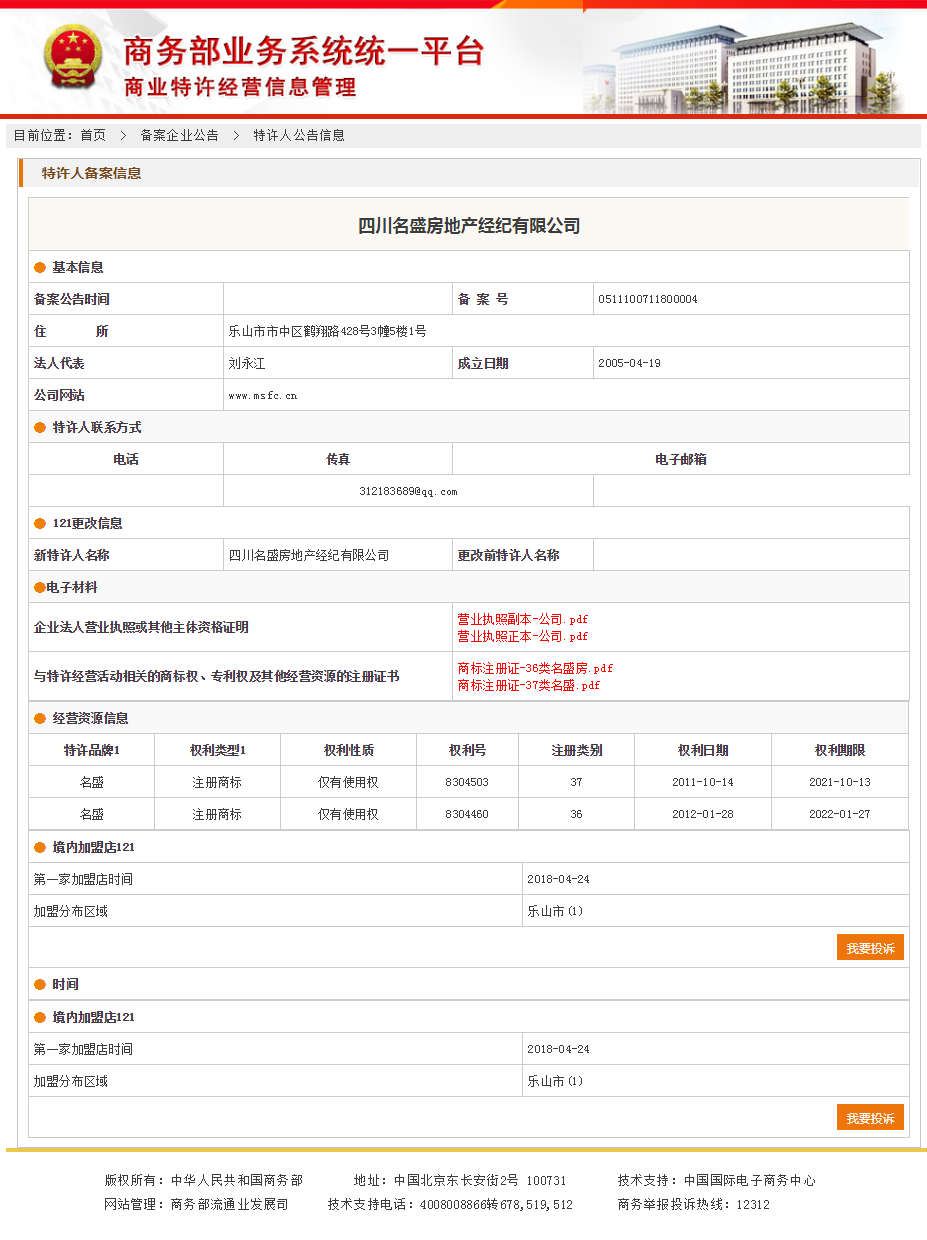Click footer text 中国国际电子商务中心
Image resolution: width=927 pixels, height=1240 pixels.
click(x=750, y=1181)
